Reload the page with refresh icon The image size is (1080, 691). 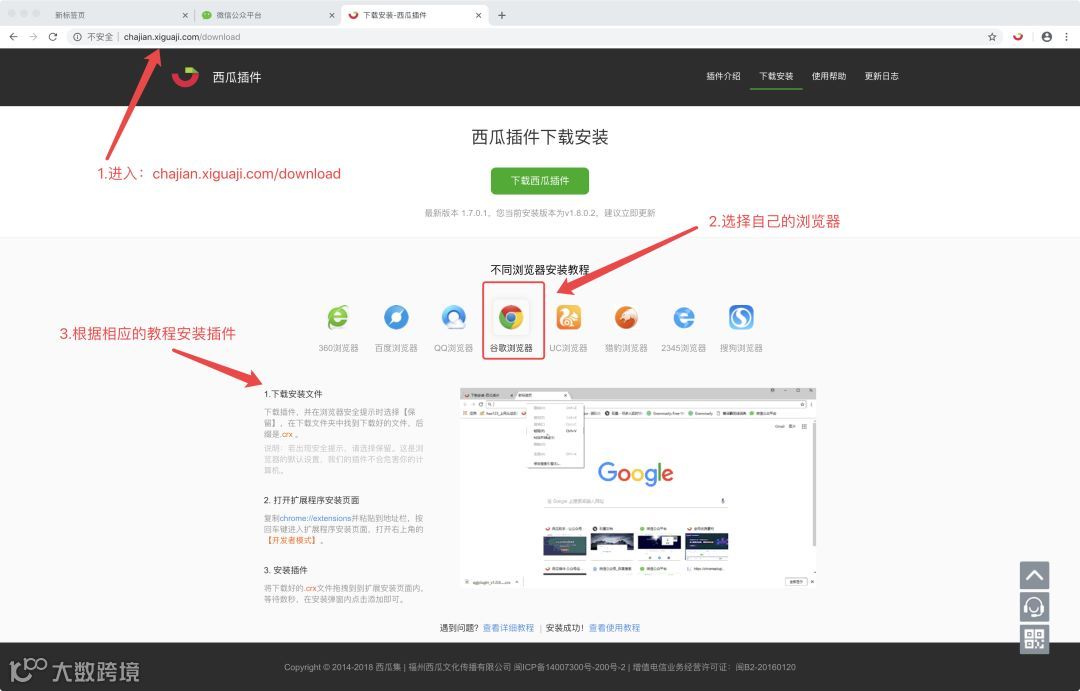point(52,37)
